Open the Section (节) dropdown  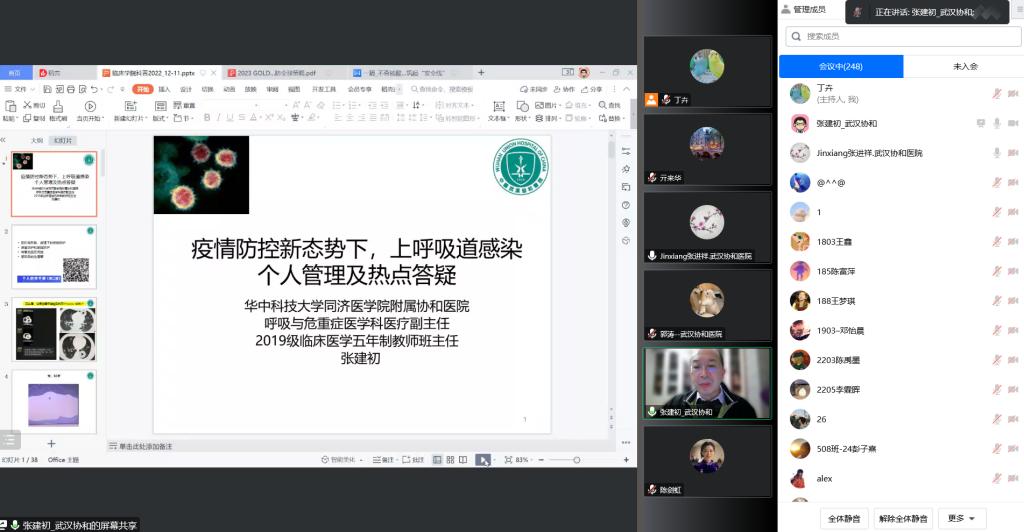click(x=183, y=118)
